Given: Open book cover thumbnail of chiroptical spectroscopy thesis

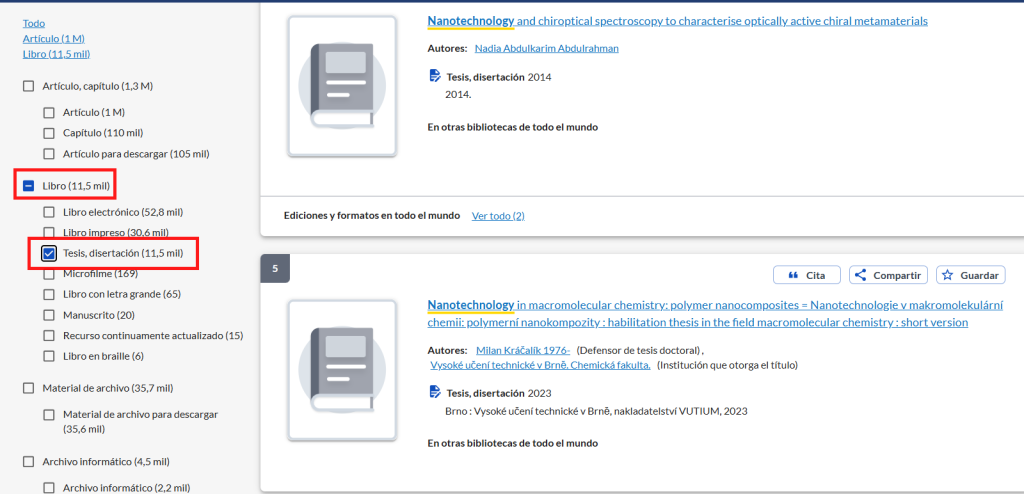Looking at the screenshot, I should coord(342,86).
